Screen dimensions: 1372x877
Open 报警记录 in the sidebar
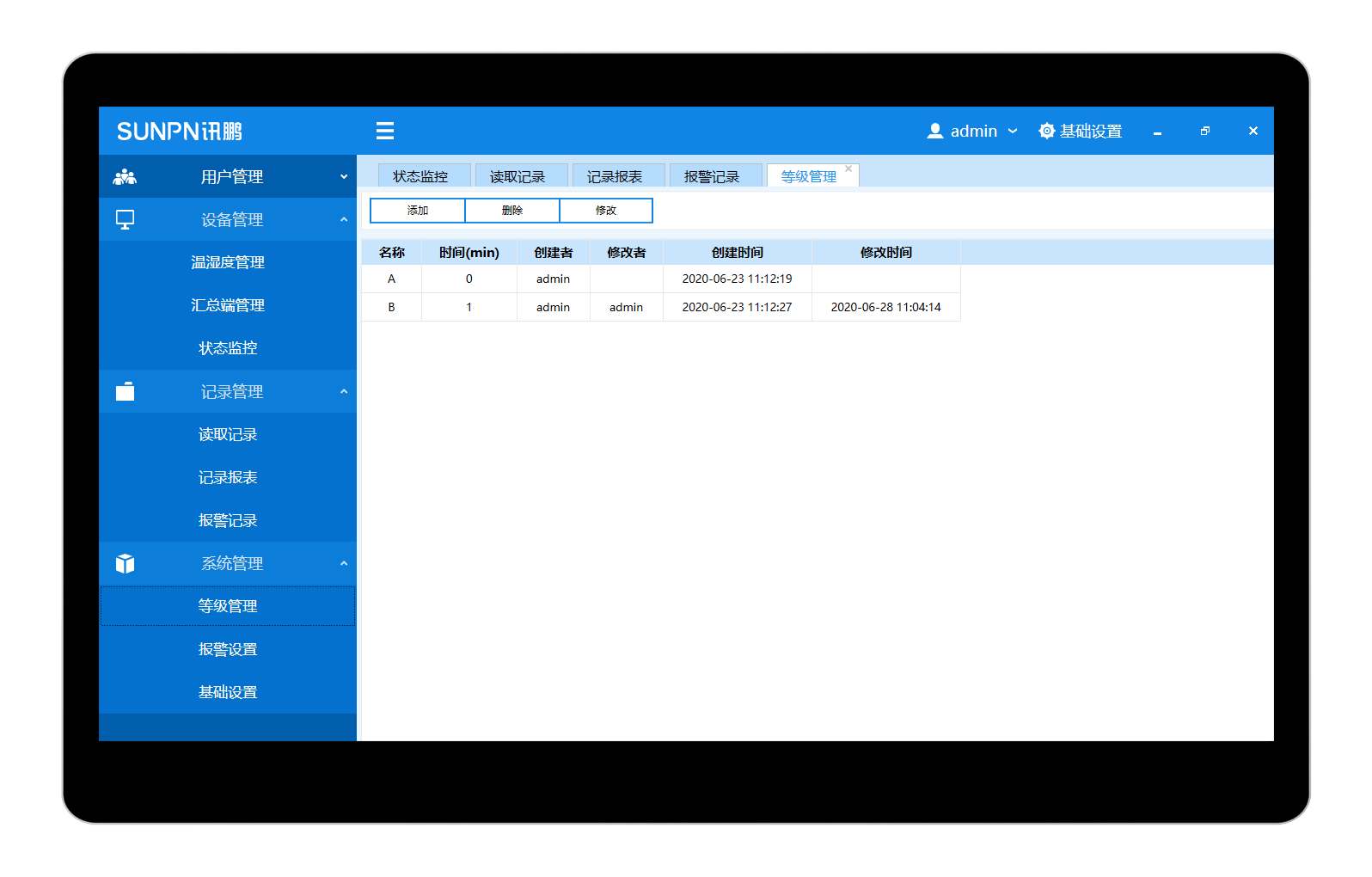[x=228, y=520]
